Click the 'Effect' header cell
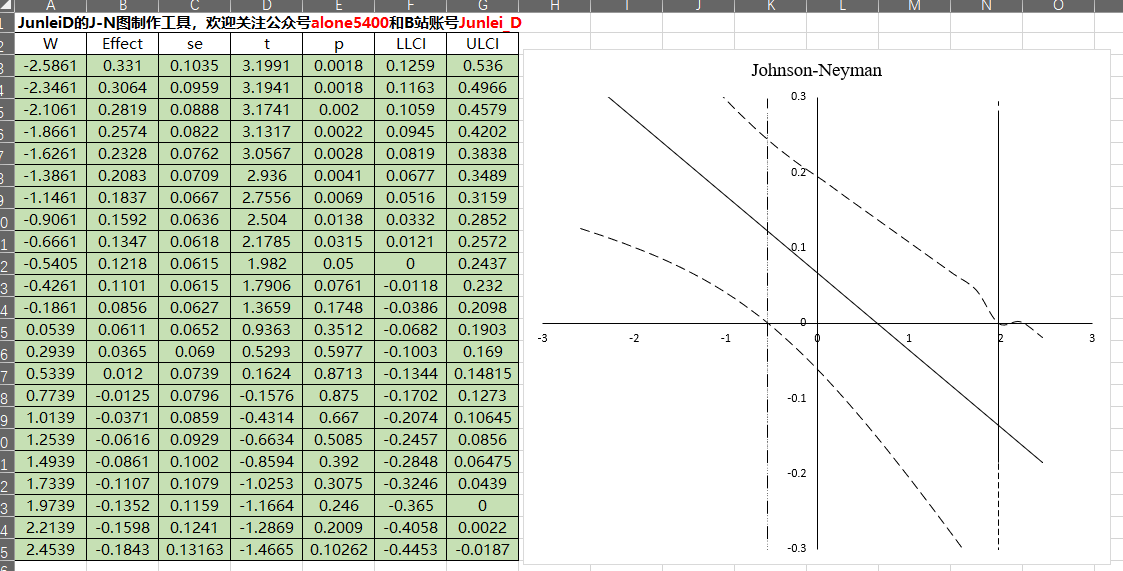1123x571 pixels. [x=122, y=44]
